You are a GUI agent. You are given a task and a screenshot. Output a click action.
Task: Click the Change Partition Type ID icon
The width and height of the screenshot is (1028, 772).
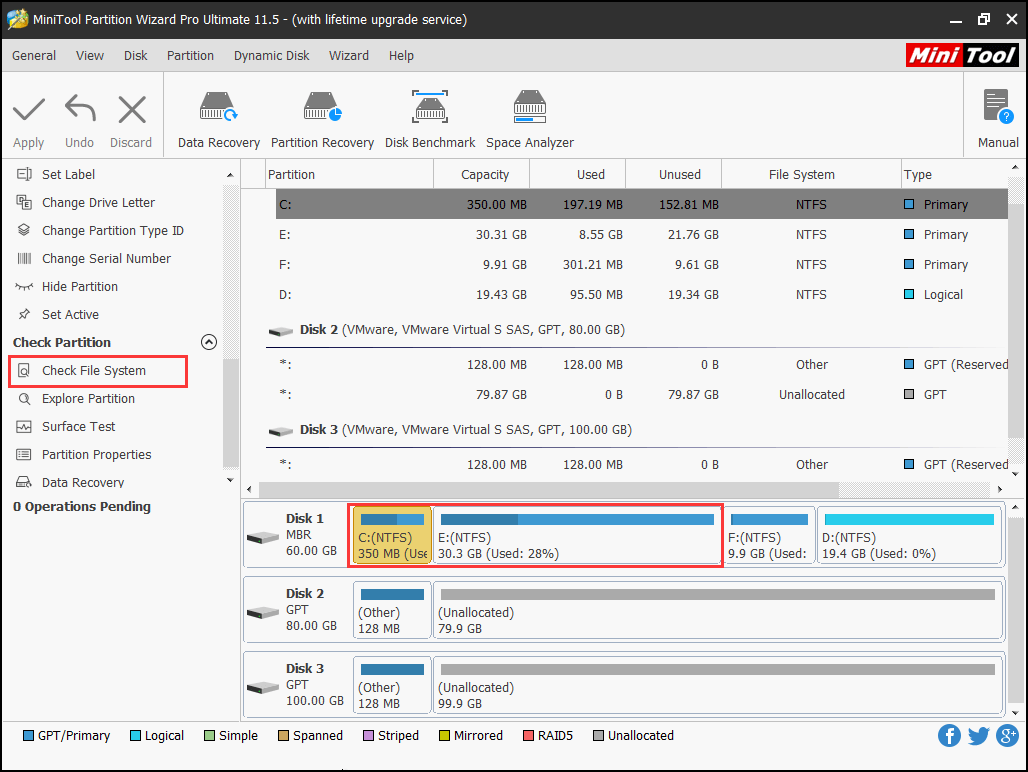(24, 230)
